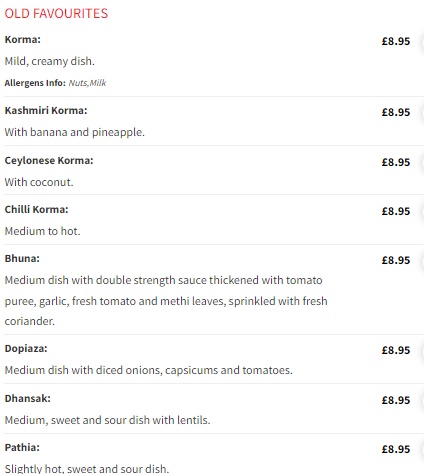Select the Kashmiri Korma dish name
Screen dimensions: 424x474
point(46,111)
